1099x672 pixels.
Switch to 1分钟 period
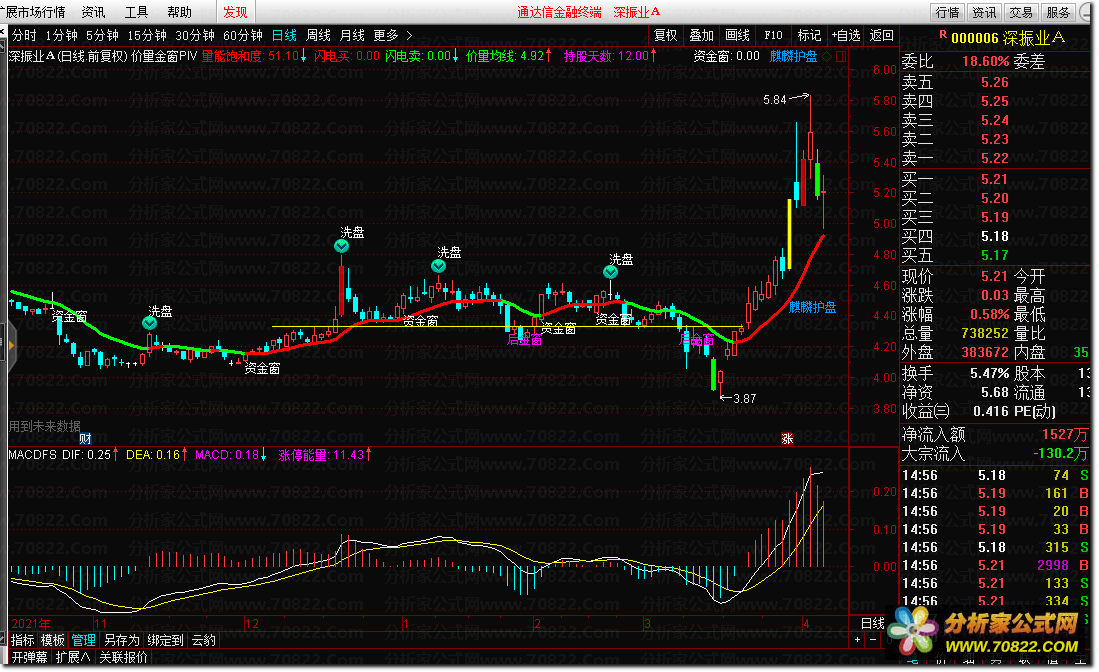click(62, 35)
